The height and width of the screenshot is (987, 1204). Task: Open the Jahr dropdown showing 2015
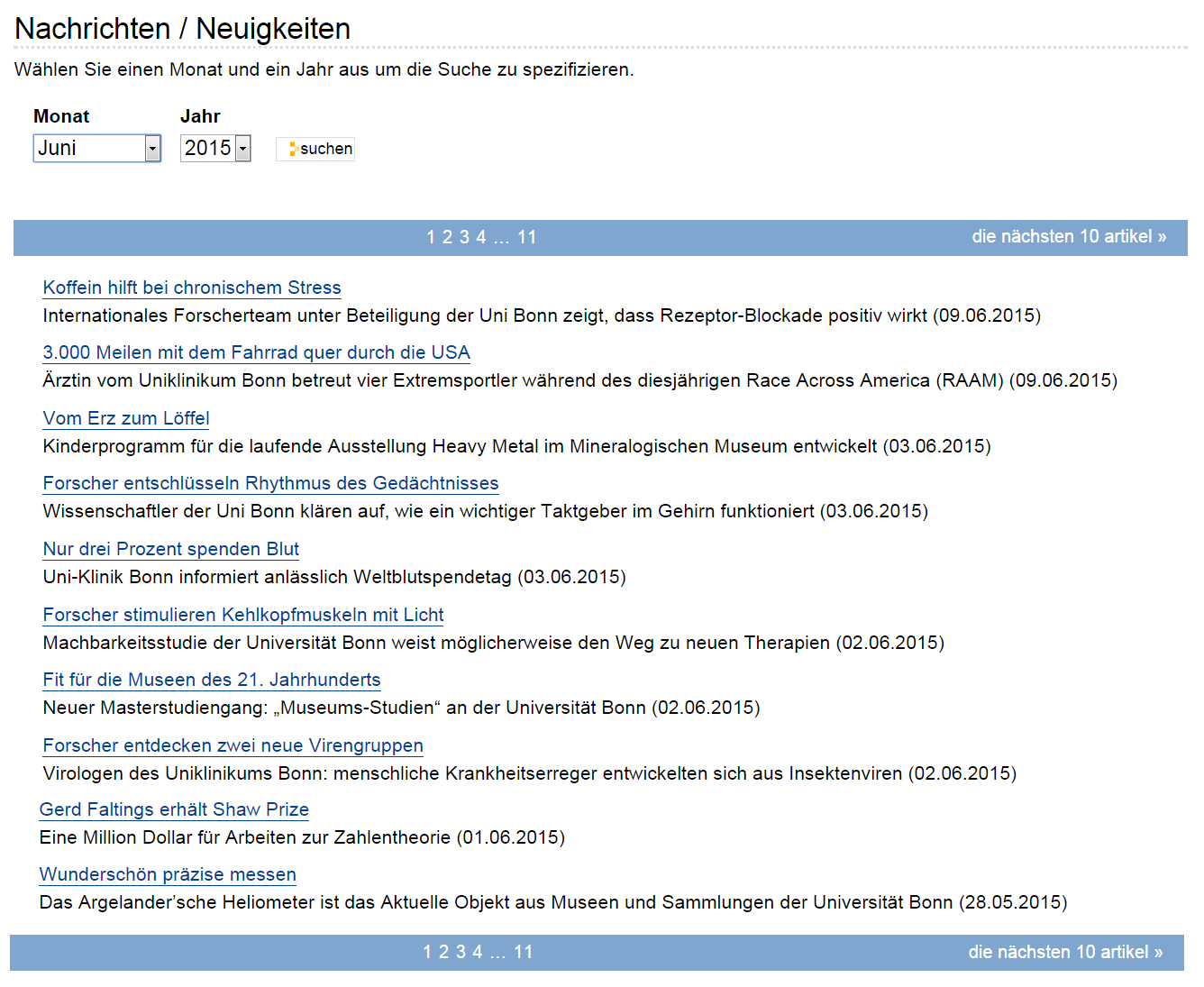pyautogui.click(x=215, y=148)
